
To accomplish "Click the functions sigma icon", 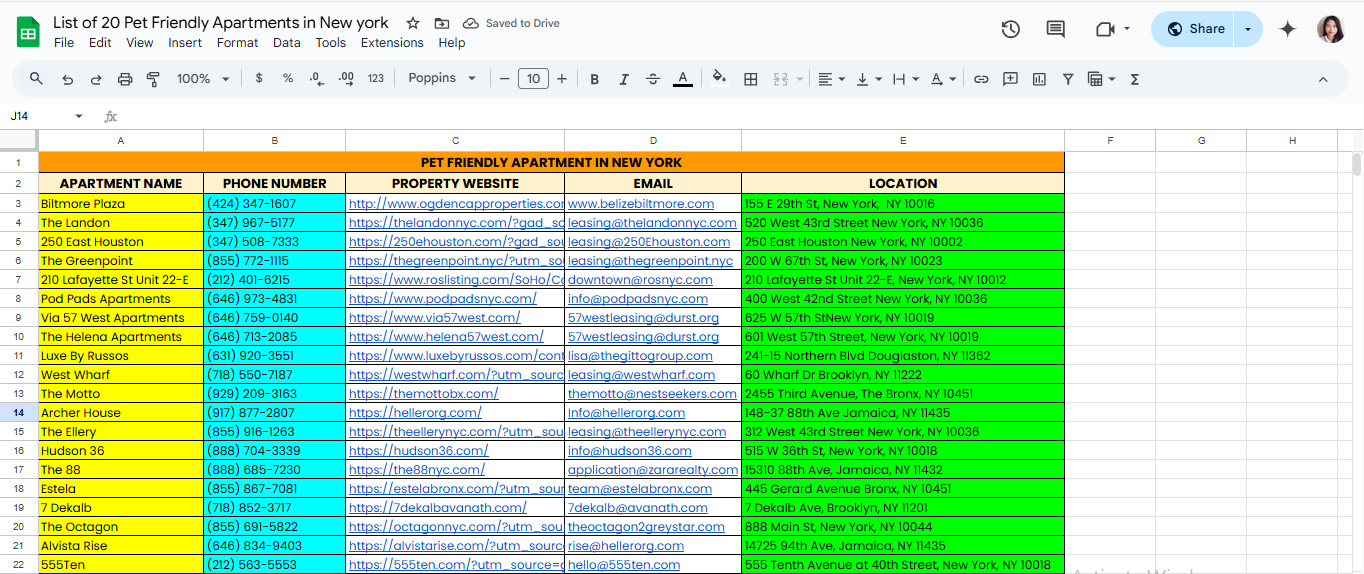I will click(1135, 79).
